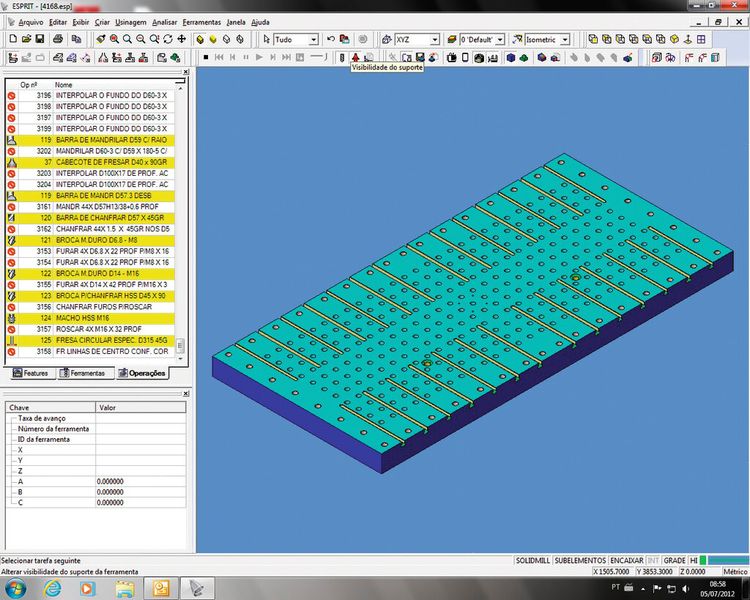This screenshot has width=750, height=600.
Task: Open the Janela menu
Action: pos(236,22)
